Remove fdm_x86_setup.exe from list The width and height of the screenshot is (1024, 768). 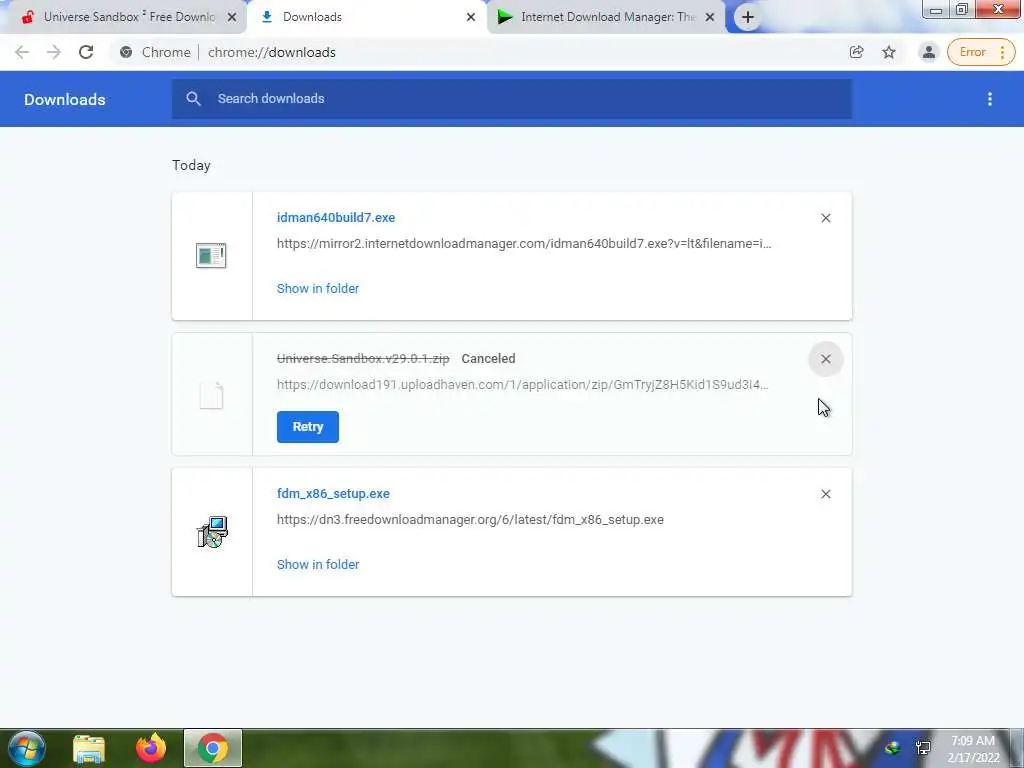pyautogui.click(x=825, y=494)
